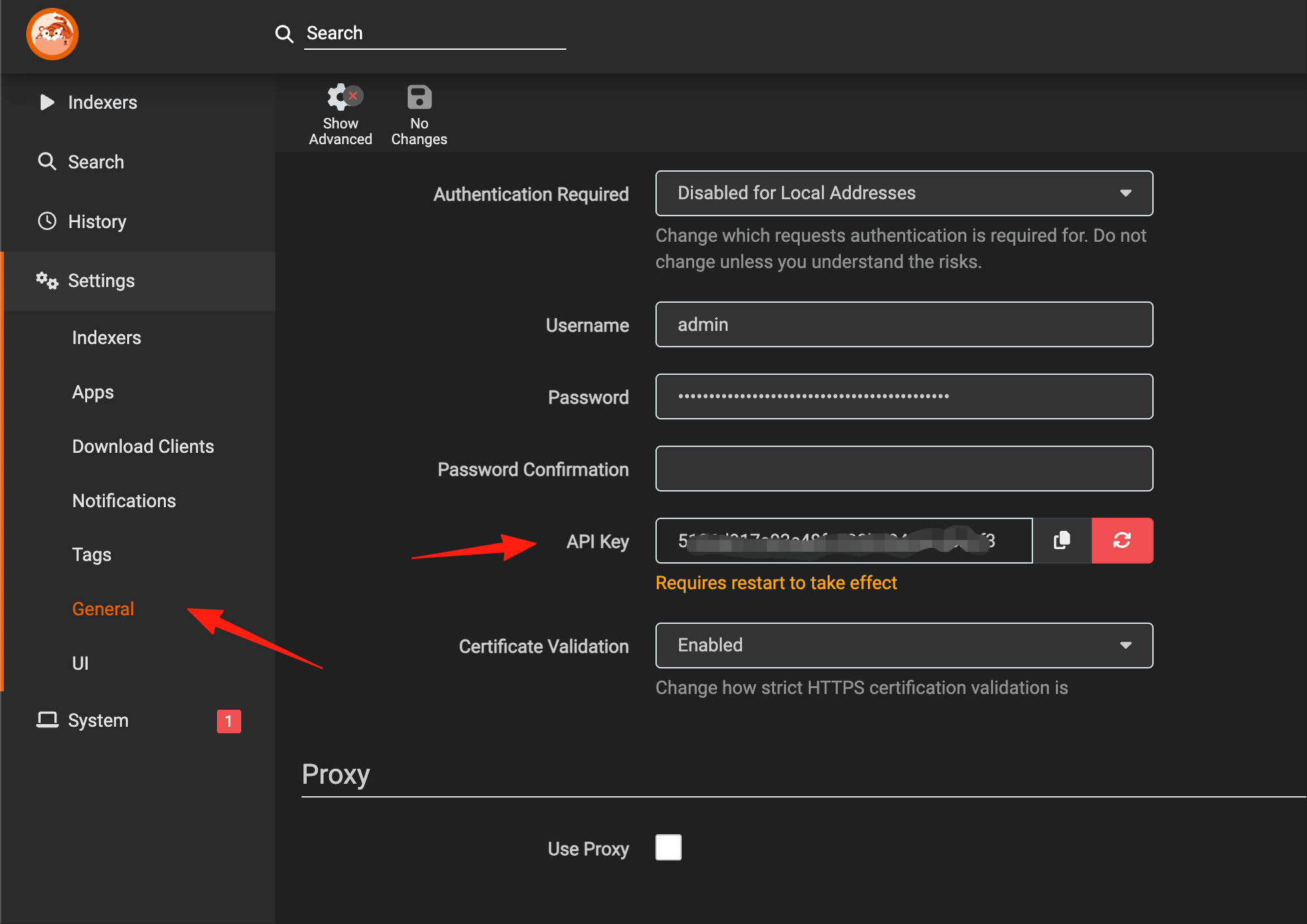The image size is (1307, 924).
Task: Click the Password Confirmation field
Action: point(904,469)
